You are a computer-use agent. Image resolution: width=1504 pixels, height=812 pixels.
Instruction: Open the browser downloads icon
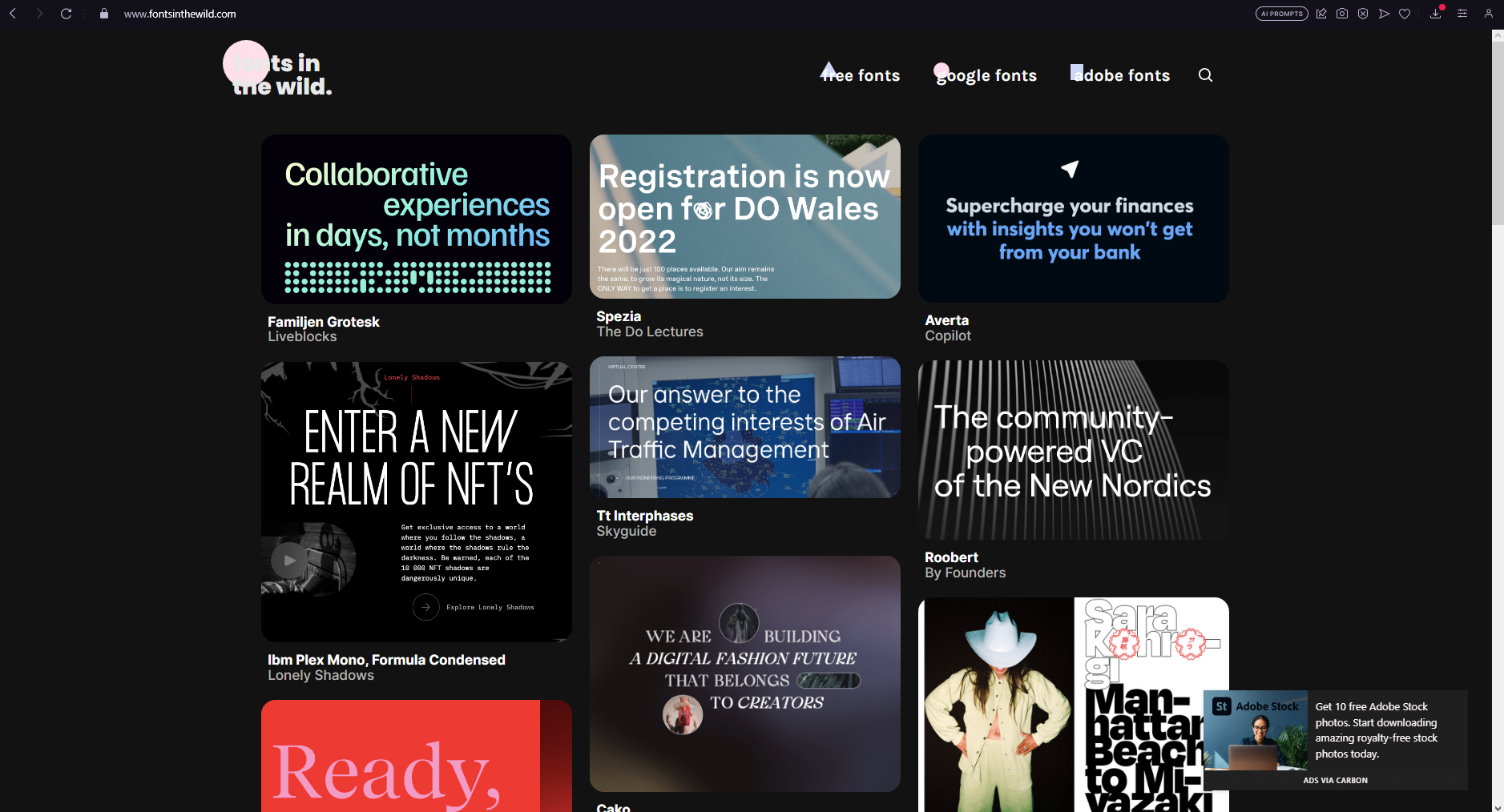[x=1435, y=14]
